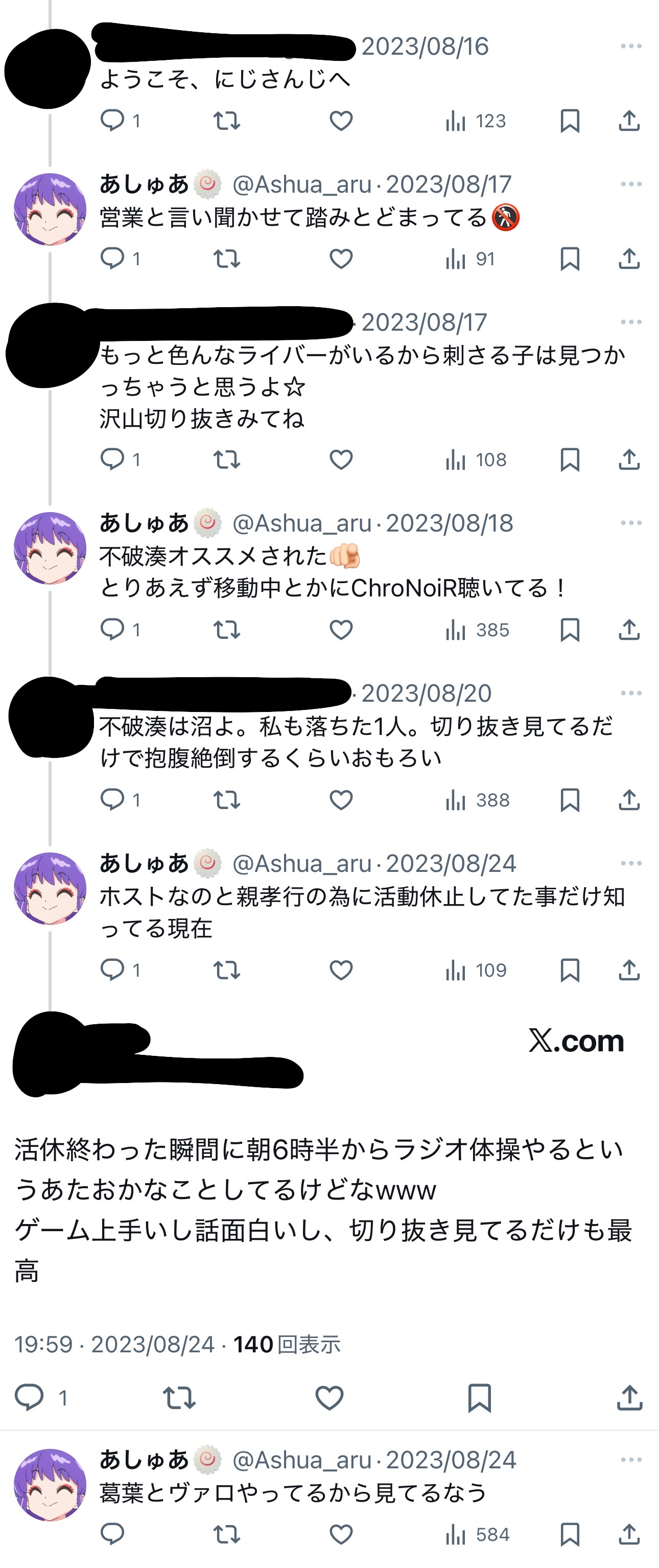Like the main tweet posted at 19:59

point(329,1398)
